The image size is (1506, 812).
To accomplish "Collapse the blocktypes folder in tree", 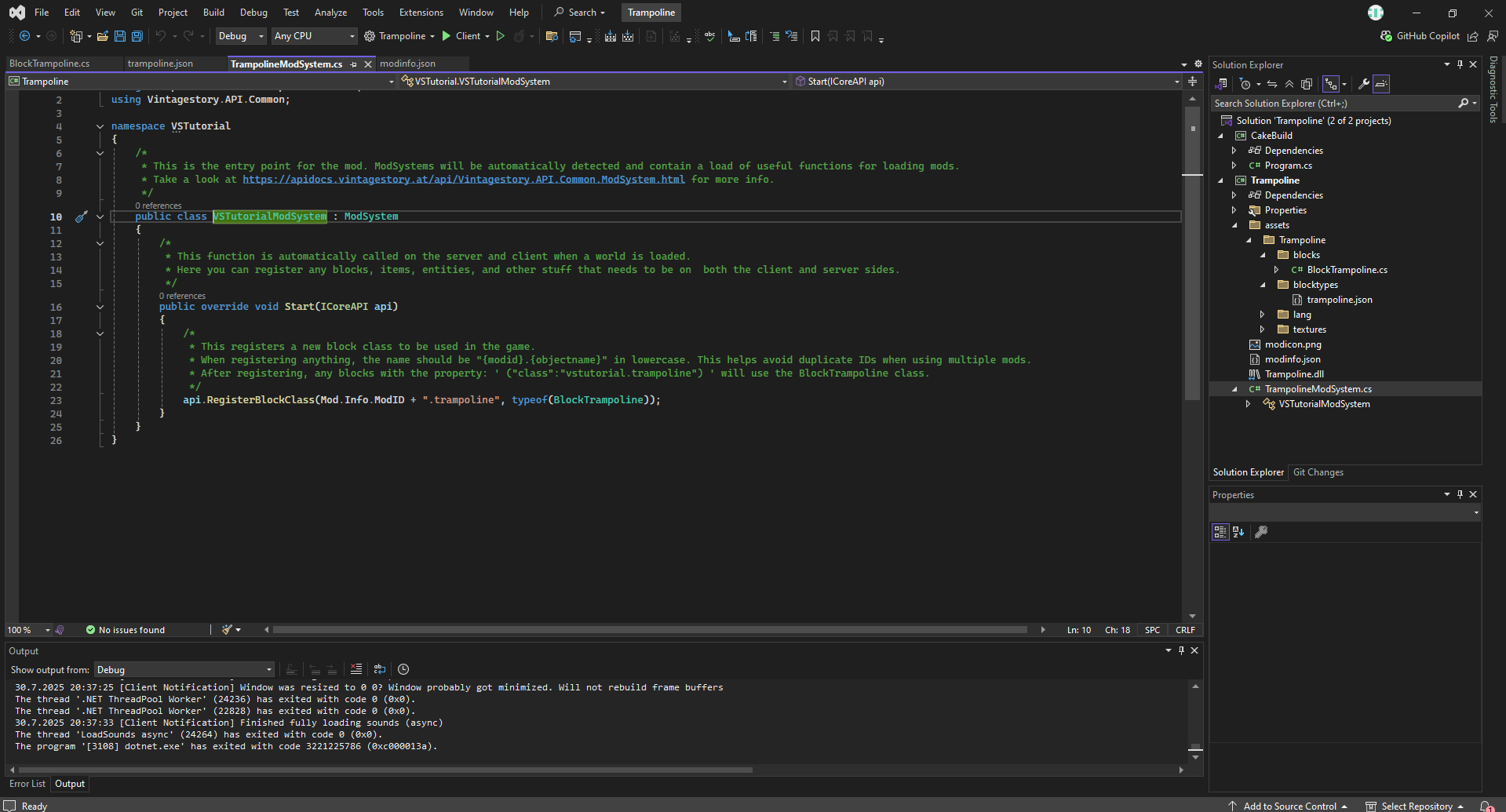I will 1264,285.
